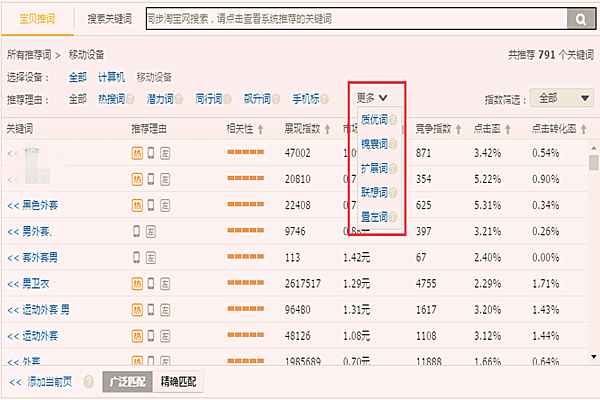Switch to 搜索关键词 tab

tap(109, 18)
